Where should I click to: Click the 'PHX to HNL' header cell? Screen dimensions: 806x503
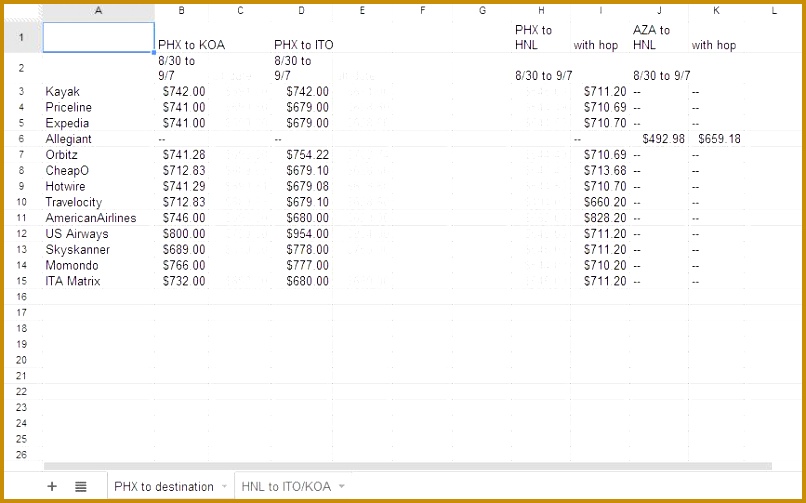(x=534, y=38)
